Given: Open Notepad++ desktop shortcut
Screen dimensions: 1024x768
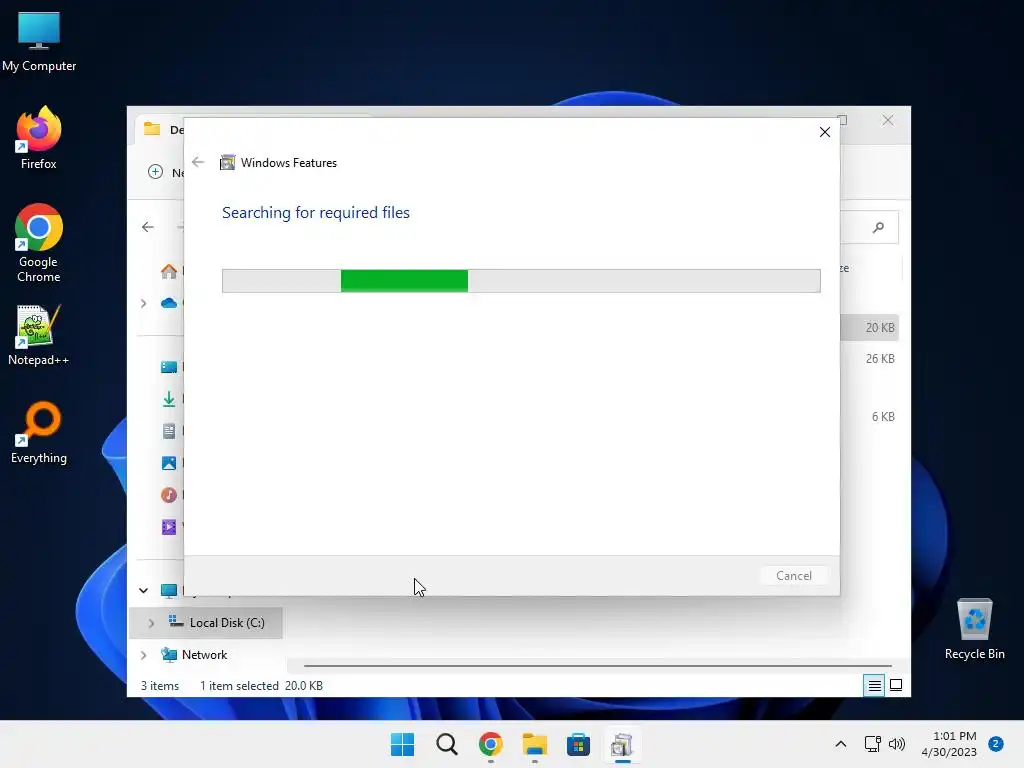Looking at the screenshot, I should click(x=39, y=335).
